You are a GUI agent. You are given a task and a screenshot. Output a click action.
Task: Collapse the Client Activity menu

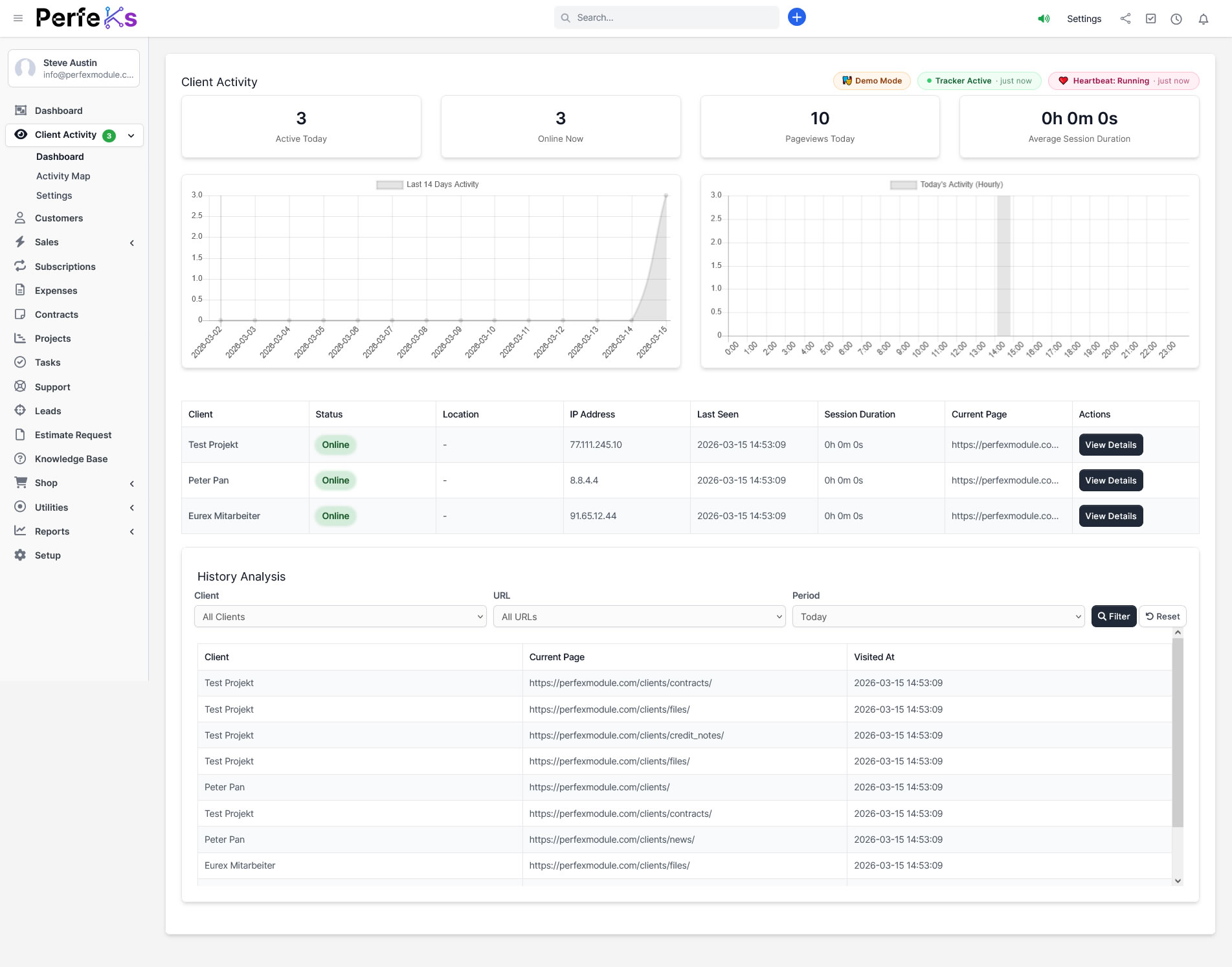131,135
